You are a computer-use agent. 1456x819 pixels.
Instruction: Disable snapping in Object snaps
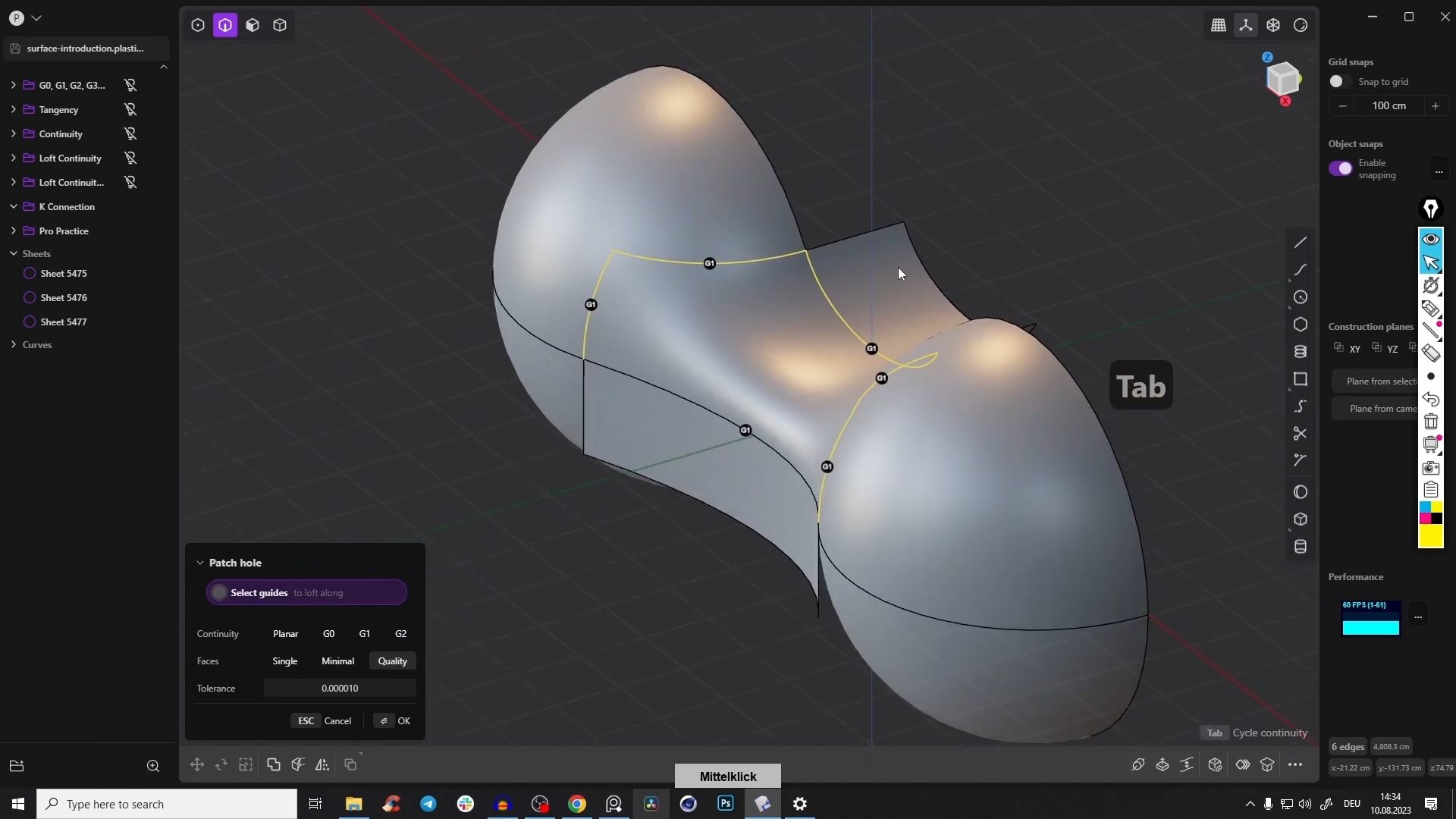pos(1341,168)
